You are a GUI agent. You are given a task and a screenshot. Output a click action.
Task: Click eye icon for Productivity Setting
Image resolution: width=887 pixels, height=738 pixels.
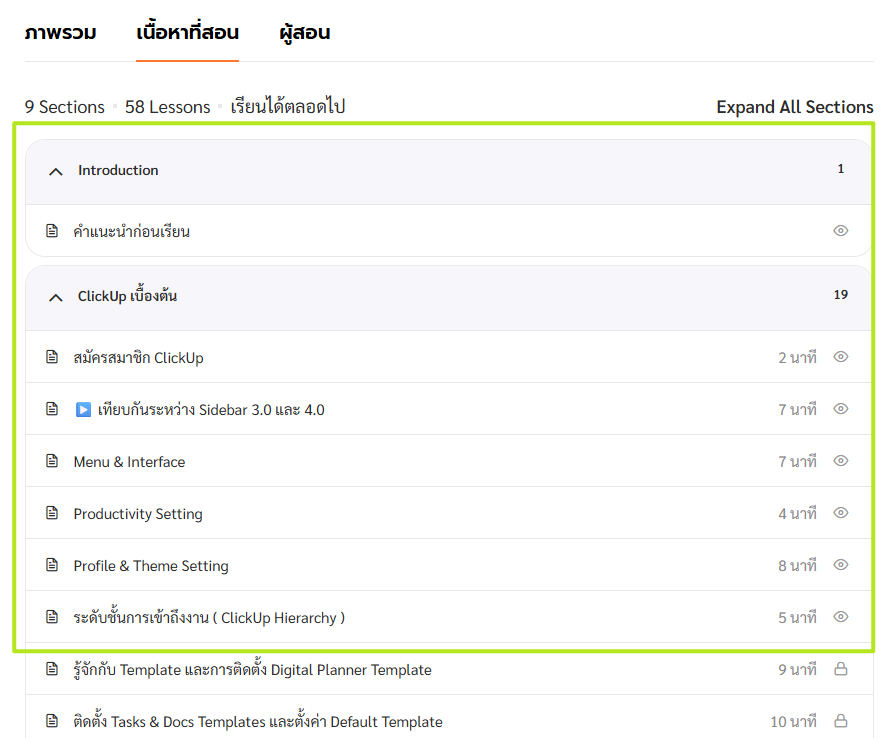tap(841, 513)
